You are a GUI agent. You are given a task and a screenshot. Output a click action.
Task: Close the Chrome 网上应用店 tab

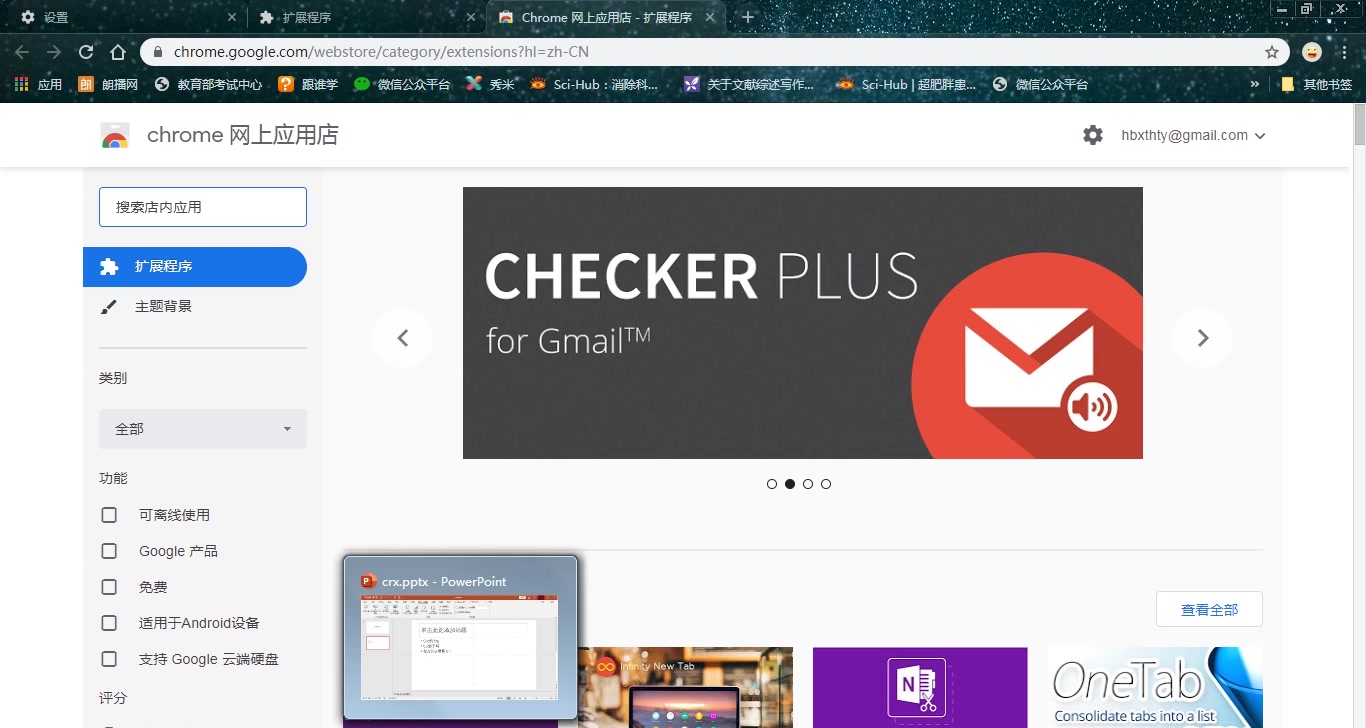(710, 17)
